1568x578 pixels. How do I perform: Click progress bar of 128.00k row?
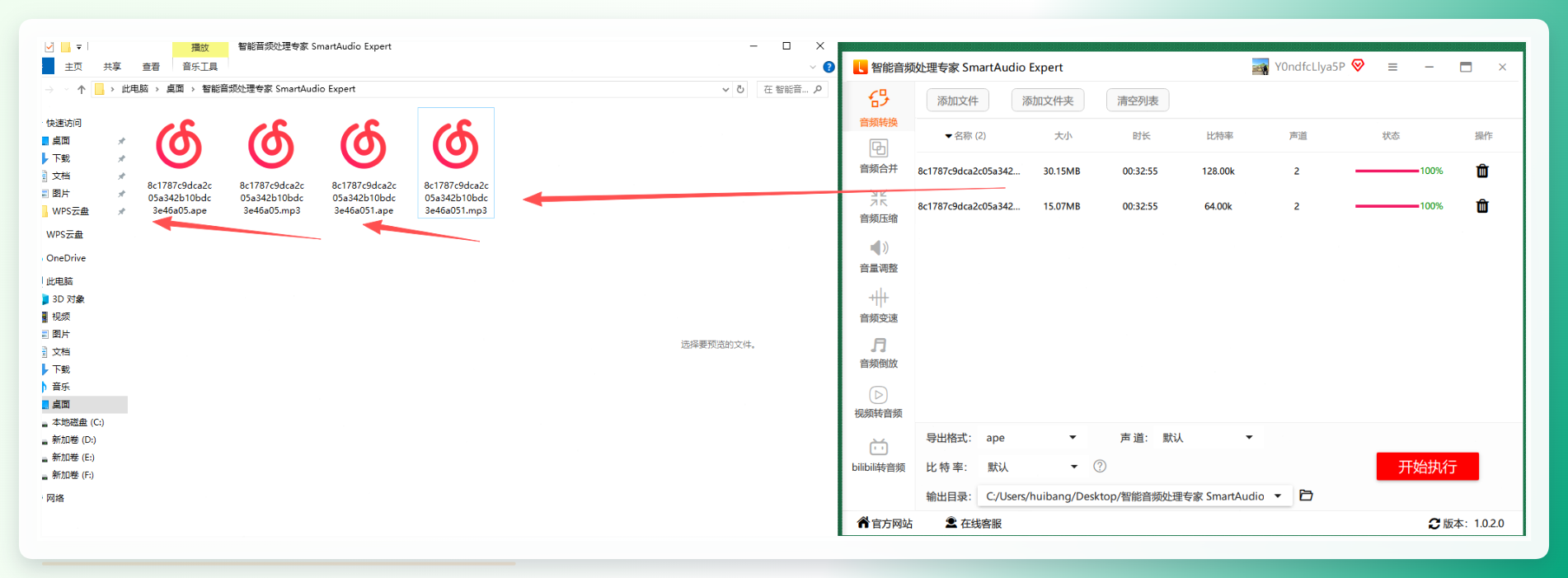click(1387, 171)
